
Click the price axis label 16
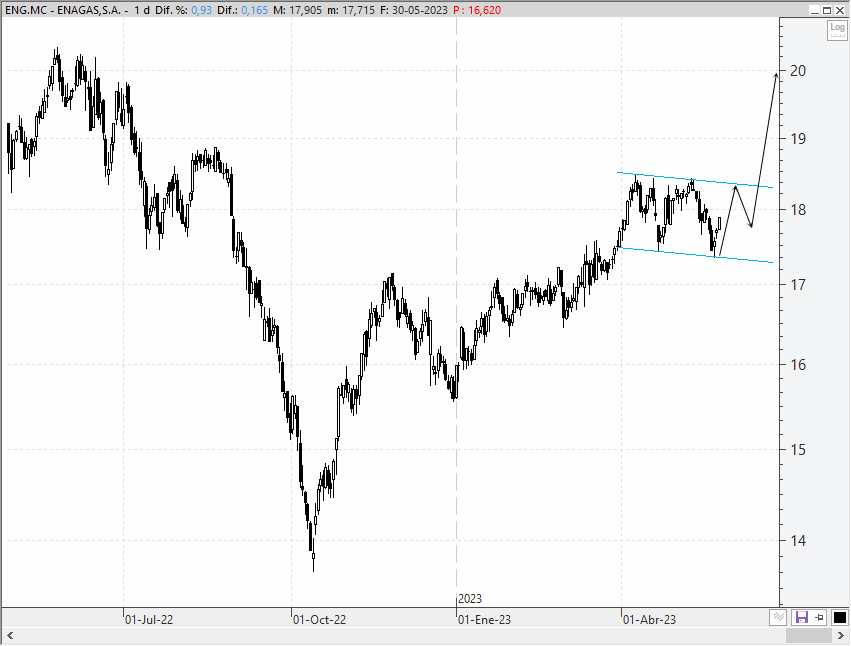[798, 364]
